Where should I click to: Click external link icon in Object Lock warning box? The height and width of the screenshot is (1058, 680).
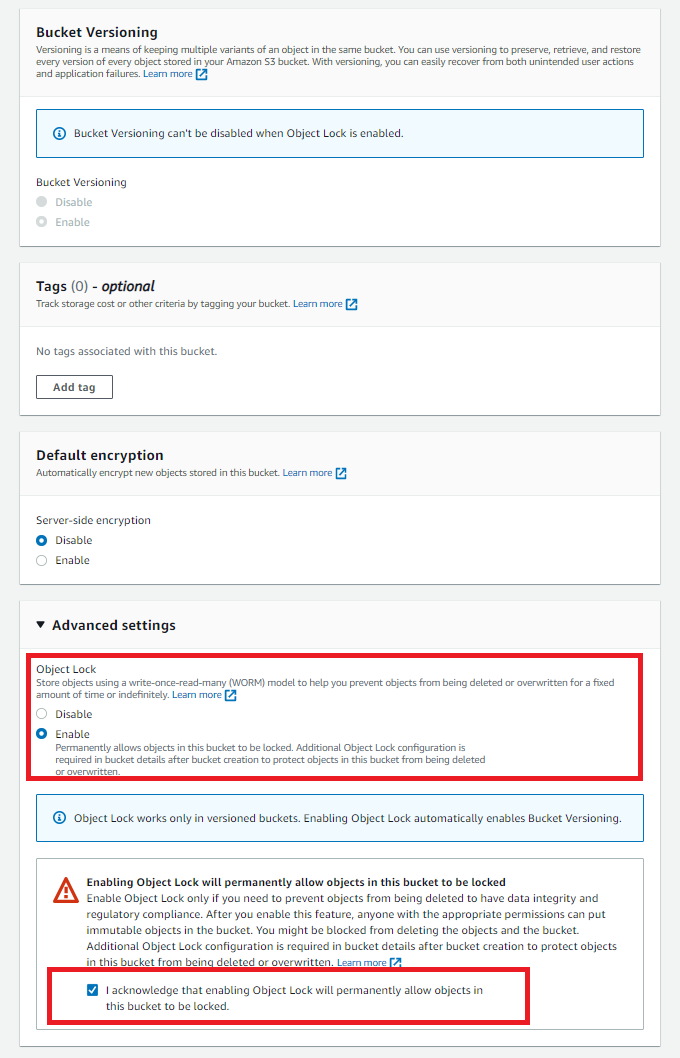[x=396, y=963]
